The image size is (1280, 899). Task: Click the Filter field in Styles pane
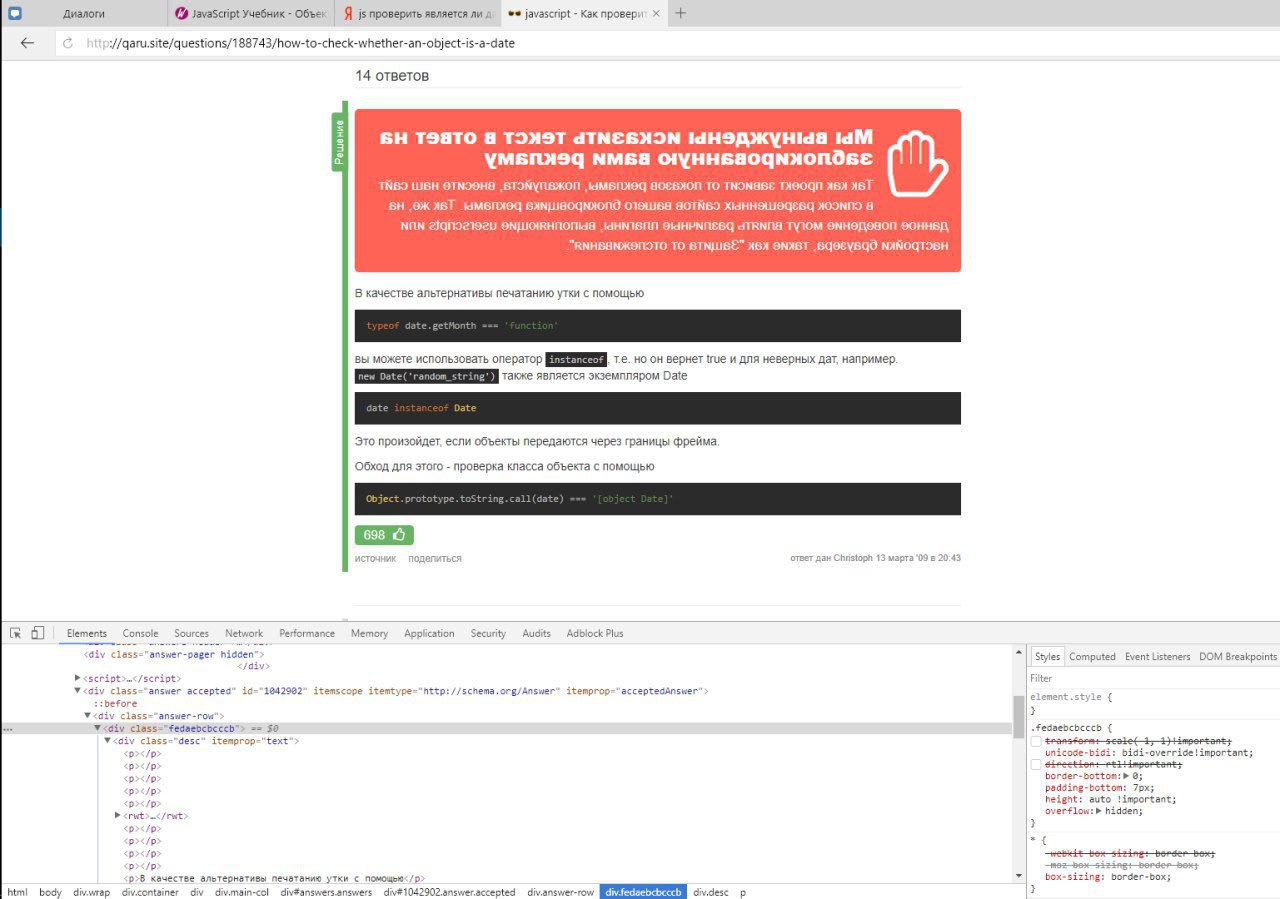pyautogui.click(x=1154, y=678)
